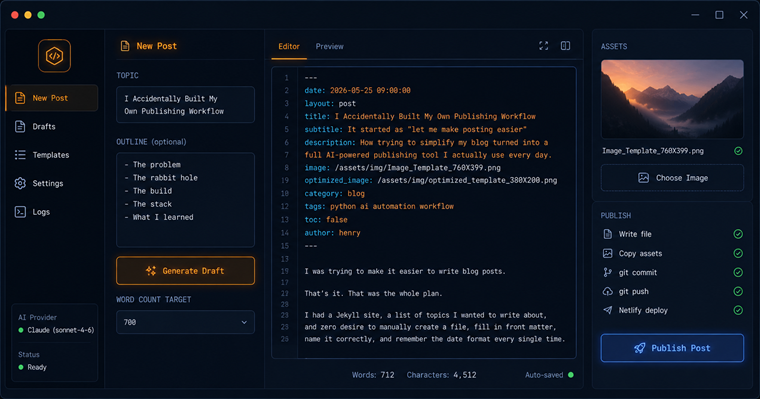Click check mark next to Copy assets

click(738, 254)
